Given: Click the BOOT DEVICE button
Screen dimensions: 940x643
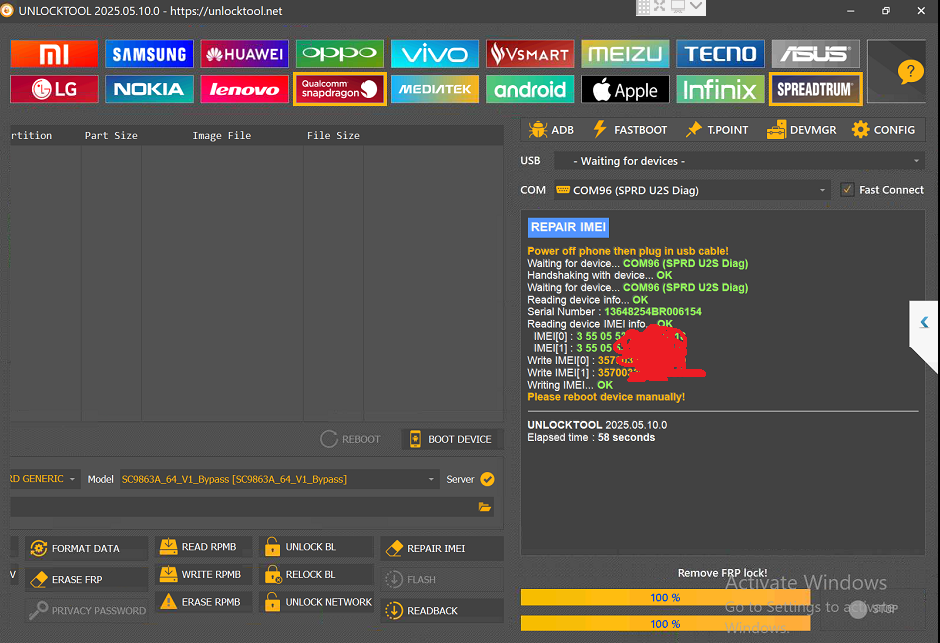Looking at the screenshot, I should click(x=451, y=439).
